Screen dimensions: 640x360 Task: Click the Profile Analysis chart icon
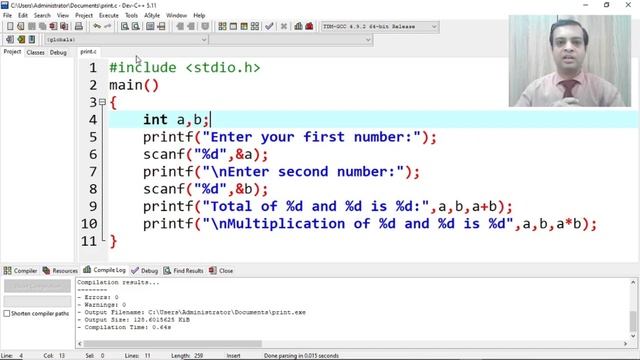[x=298, y=27]
